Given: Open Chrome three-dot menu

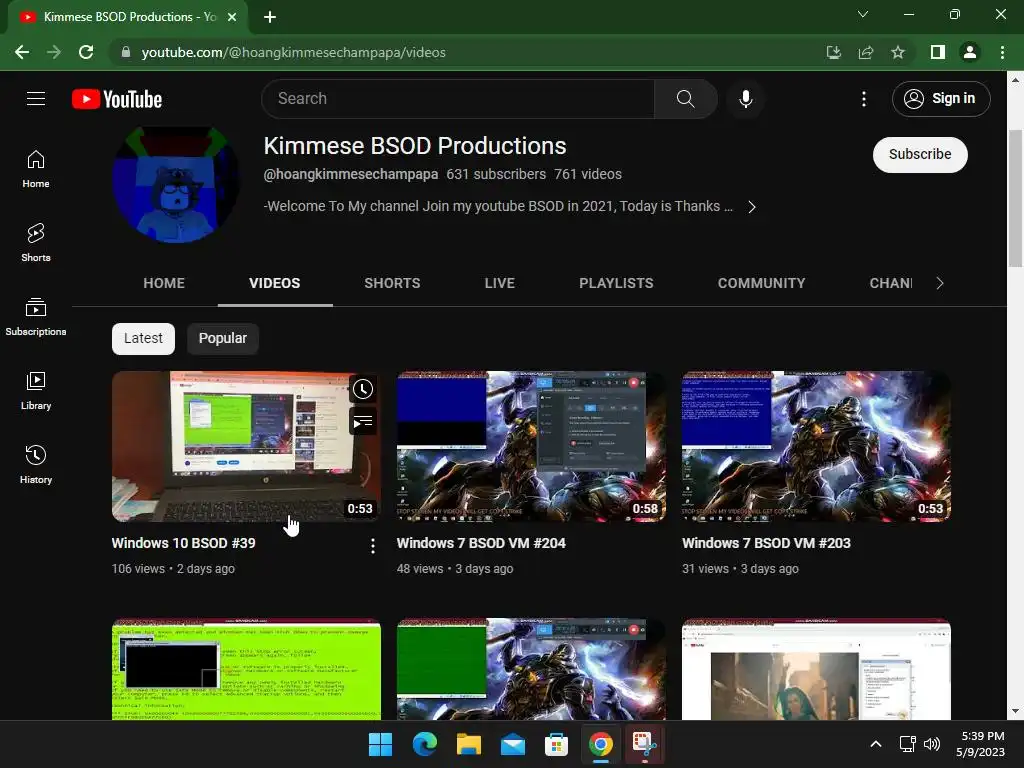Looking at the screenshot, I should point(1002,52).
